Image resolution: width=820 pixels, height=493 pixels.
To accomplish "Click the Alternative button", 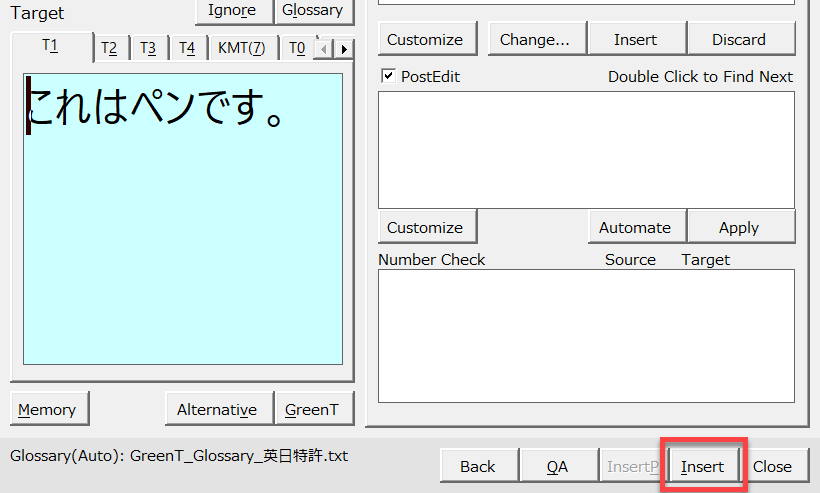I will pyautogui.click(x=217, y=409).
